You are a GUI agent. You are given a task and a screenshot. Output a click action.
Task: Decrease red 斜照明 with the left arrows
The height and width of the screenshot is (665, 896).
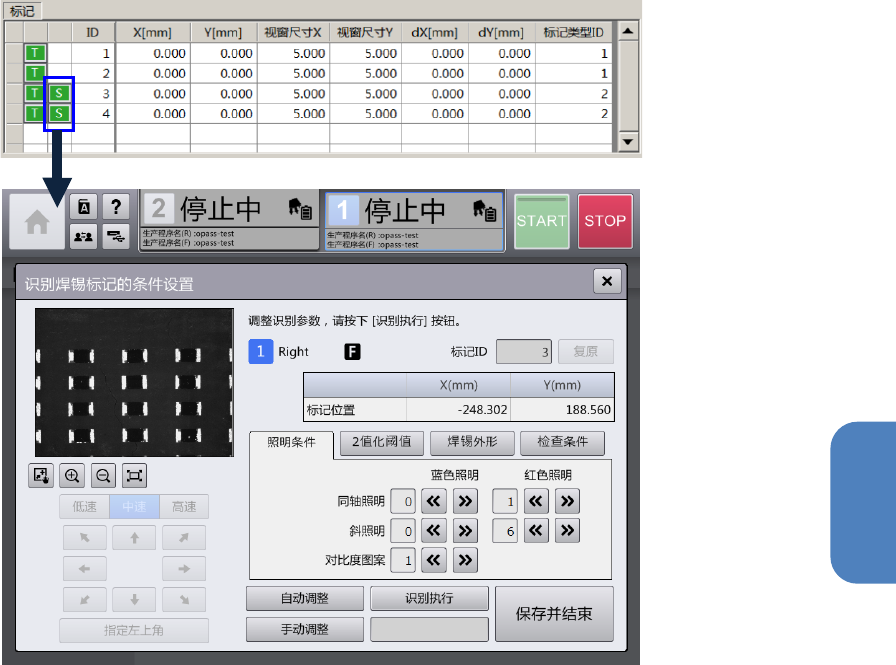pyautogui.click(x=536, y=531)
